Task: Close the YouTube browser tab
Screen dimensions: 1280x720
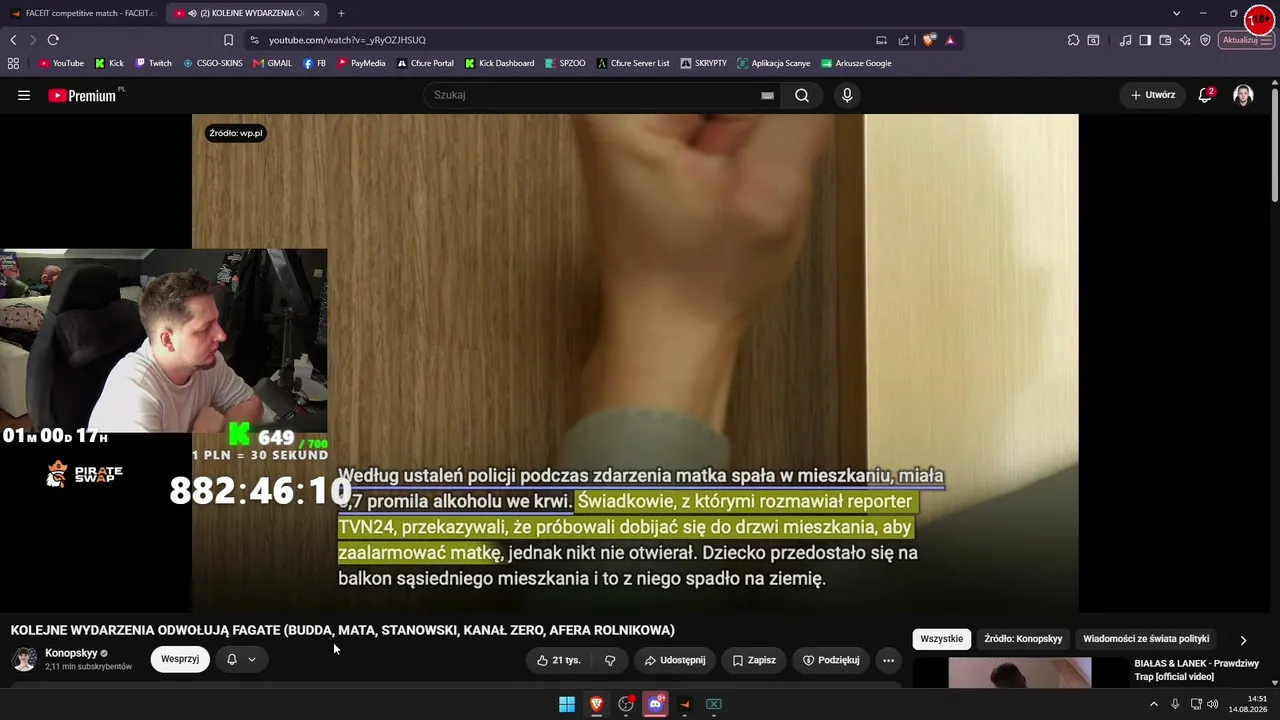Action: point(317,13)
